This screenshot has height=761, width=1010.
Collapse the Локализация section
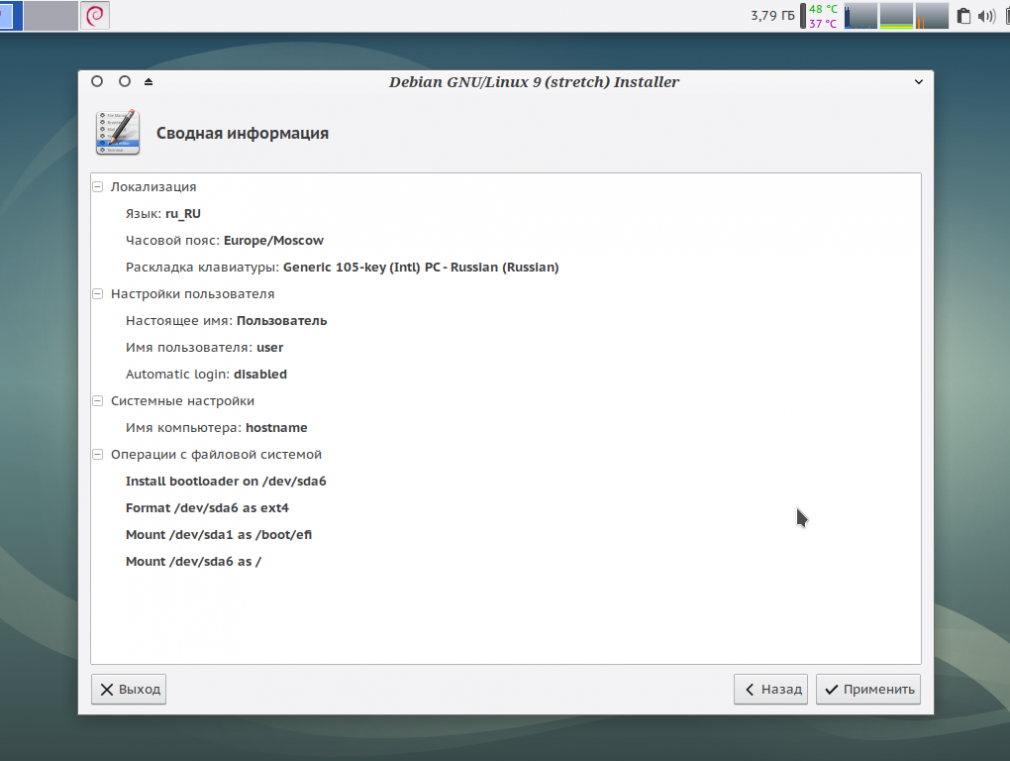(98, 187)
